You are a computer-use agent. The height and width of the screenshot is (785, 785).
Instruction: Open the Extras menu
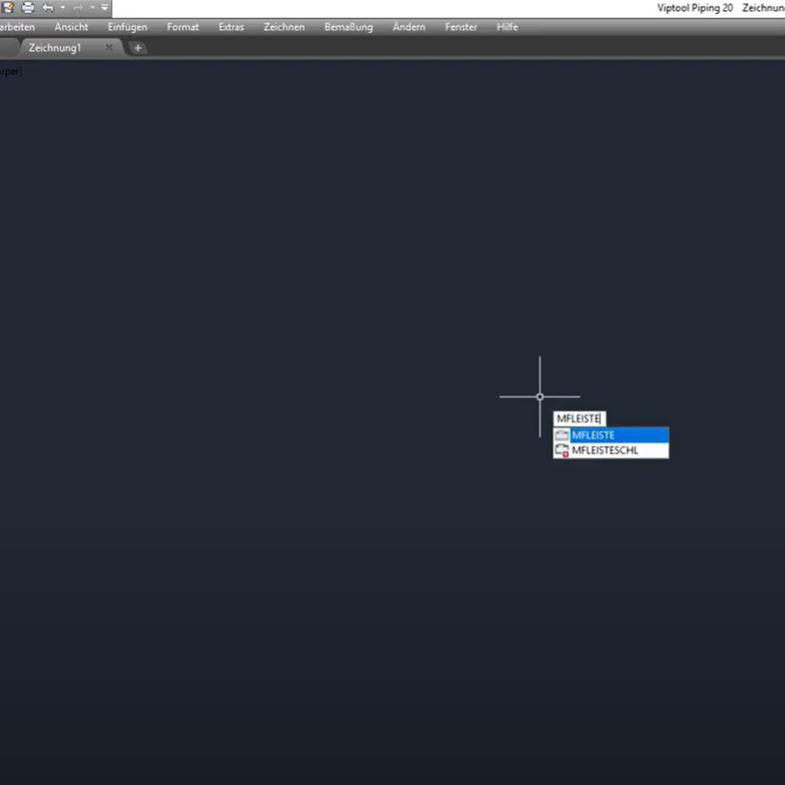tap(231, 27)
